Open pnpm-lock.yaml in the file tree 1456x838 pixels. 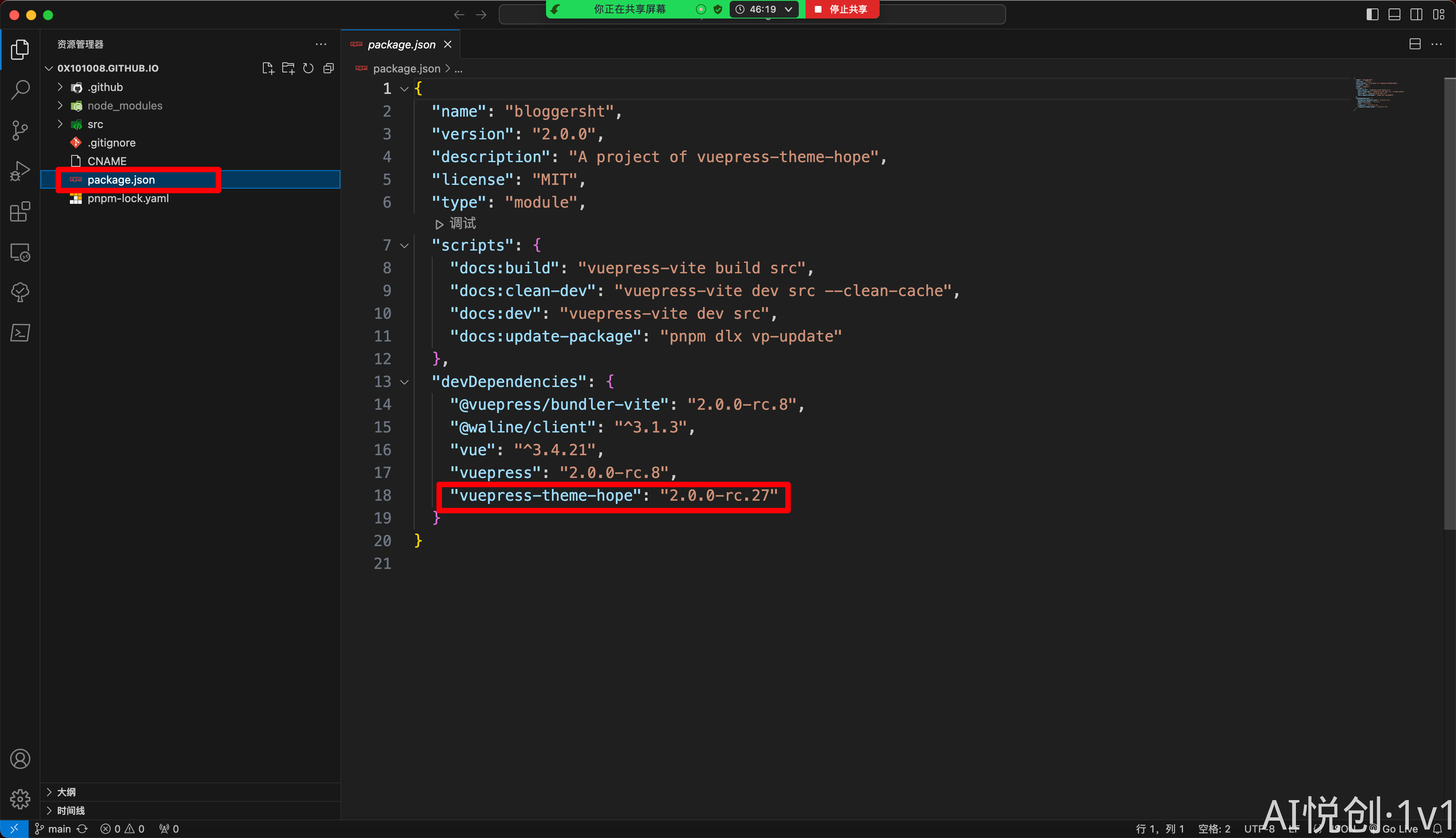click(x=128, y=199)
